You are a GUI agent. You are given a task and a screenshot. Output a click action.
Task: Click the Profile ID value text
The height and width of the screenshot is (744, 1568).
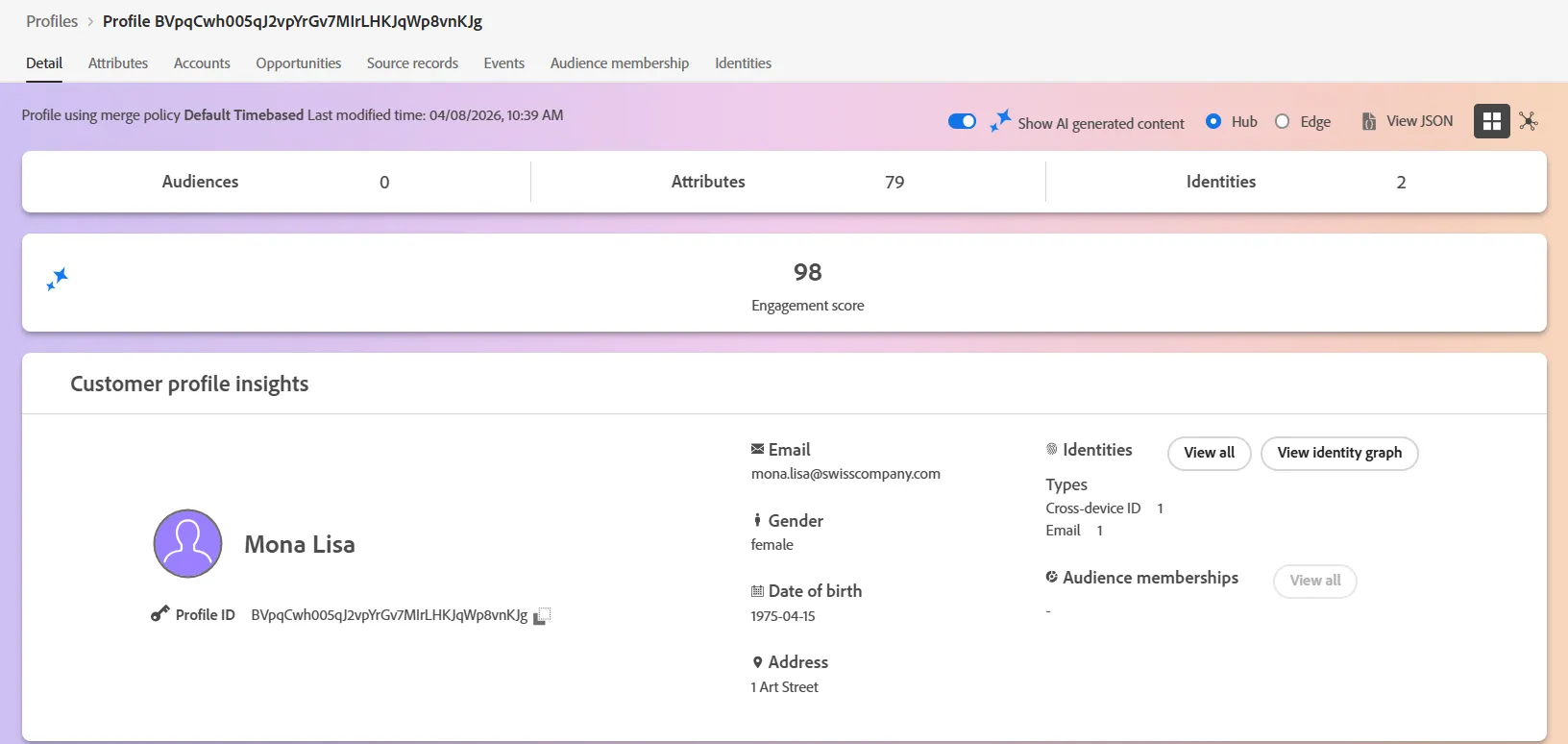click(389, 615)
